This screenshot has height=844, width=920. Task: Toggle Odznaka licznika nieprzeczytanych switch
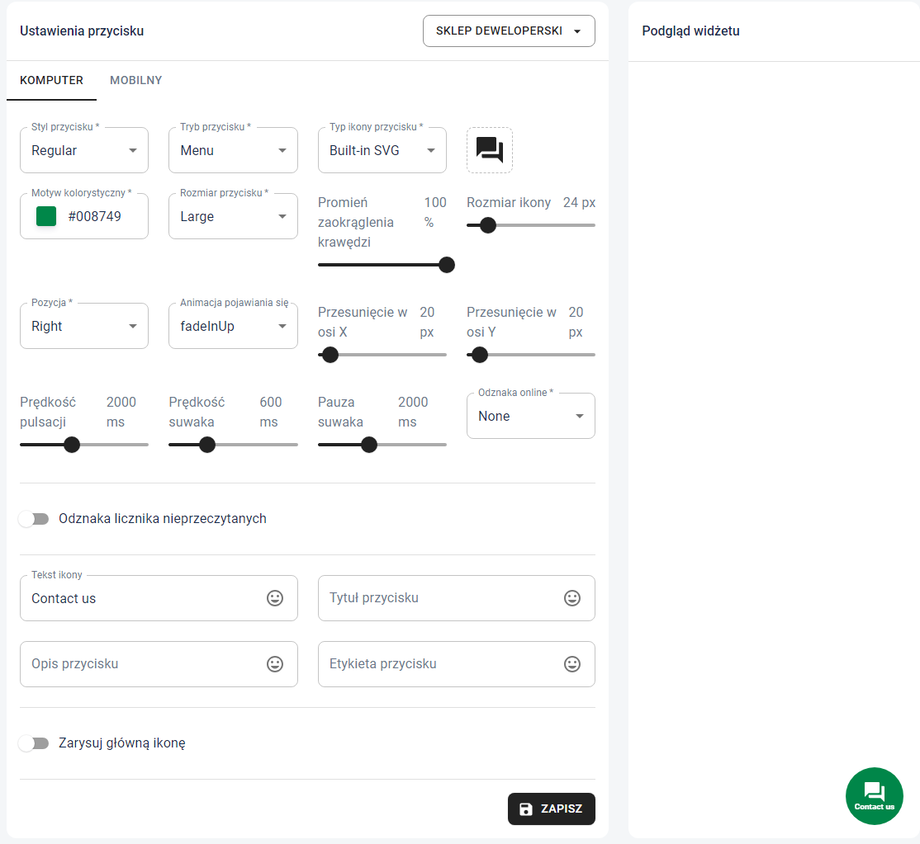[x=34, y=519]
